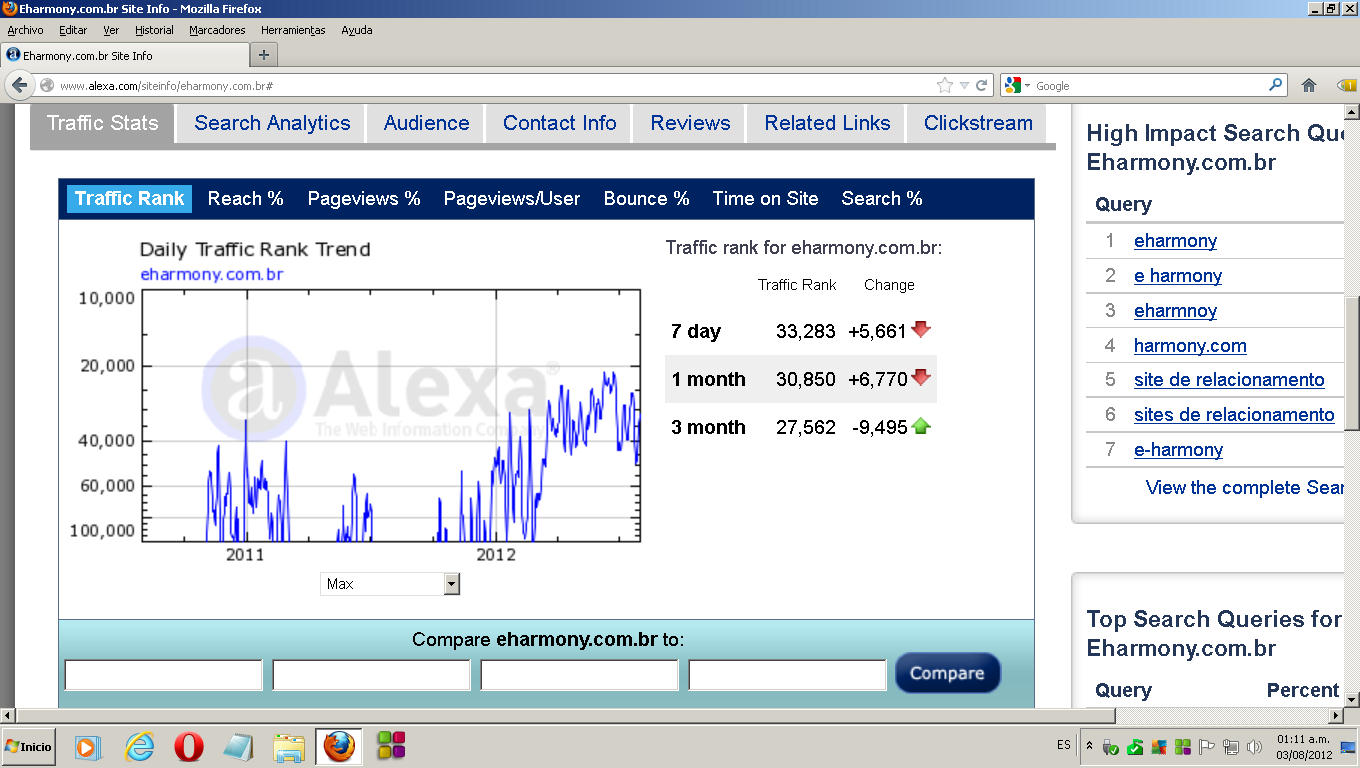
Task: Click the yellow eye icon beside the home icon
Action: pos(1346,86)
